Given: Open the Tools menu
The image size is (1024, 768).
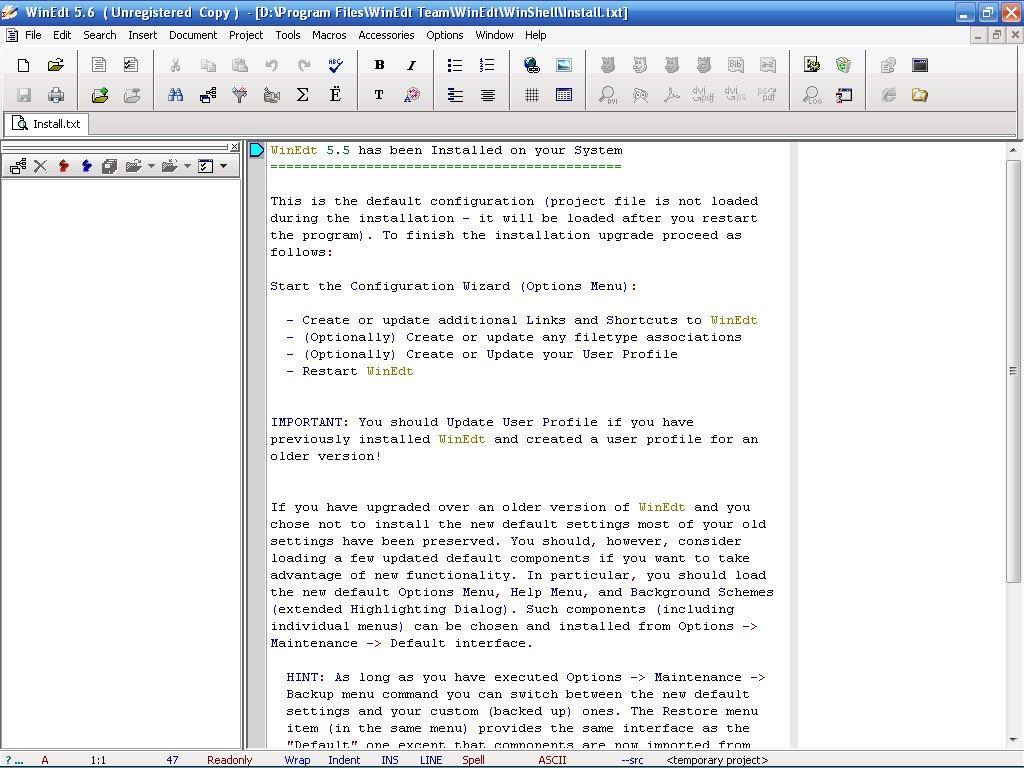Looking at the screenshot, I should coord(287,35).
